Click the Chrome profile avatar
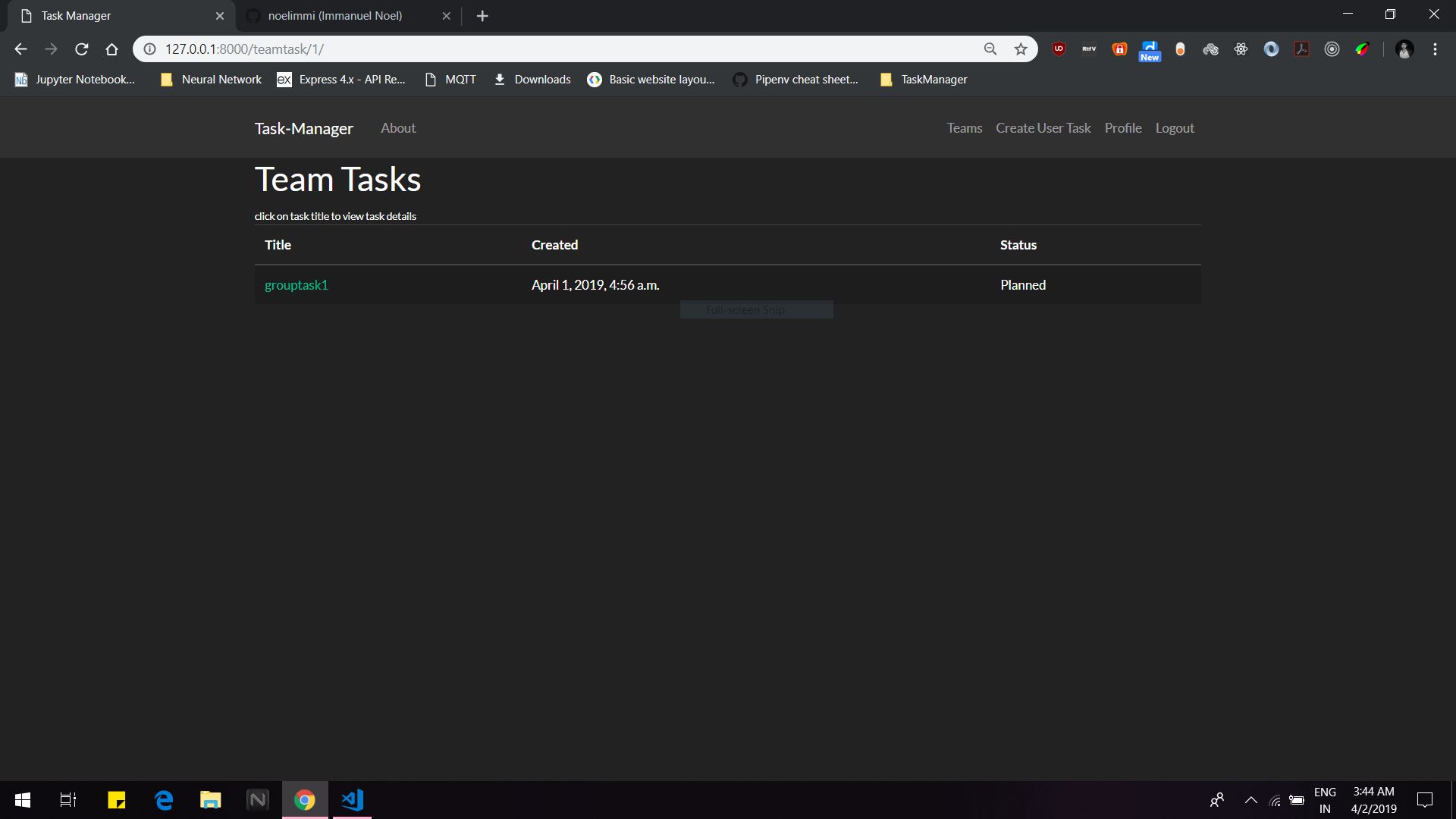This screenshot has width=1456, height=819. (1404, 49)
